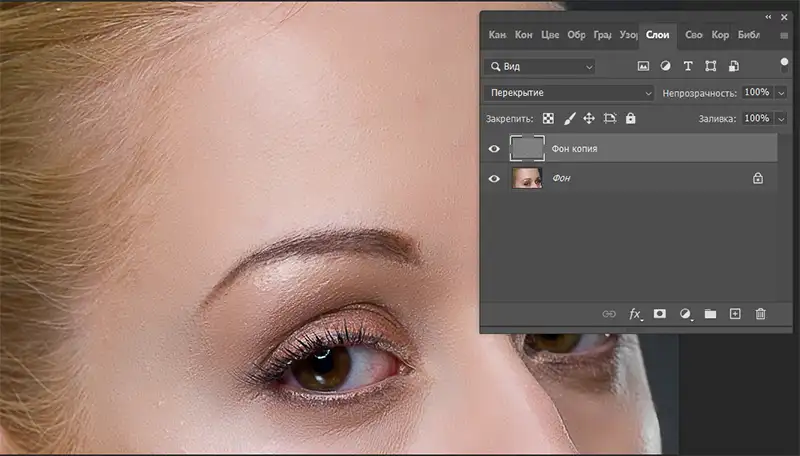The width and height of the screenshot is (800, 456).
Task: Close the Layers panel
Action: point(784,17)
